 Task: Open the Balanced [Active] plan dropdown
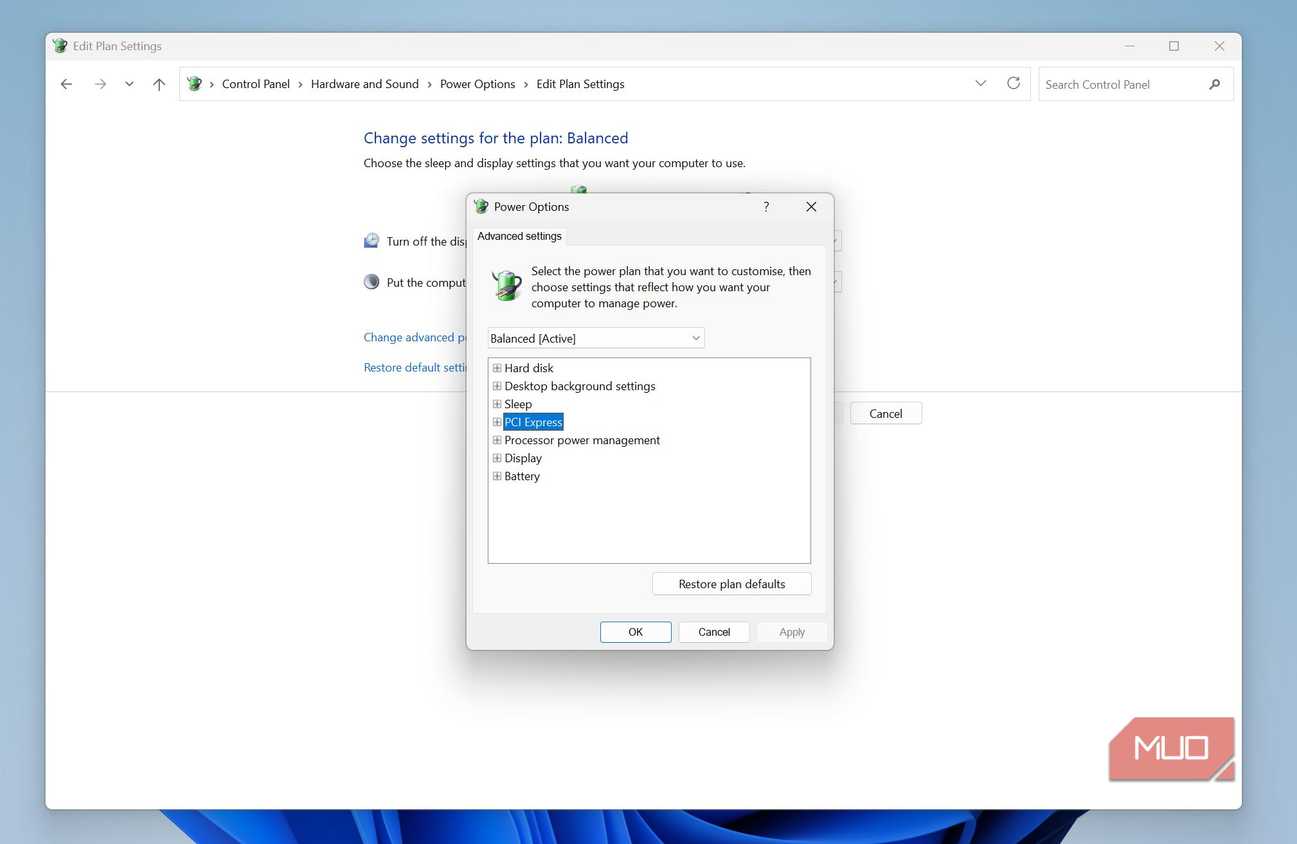(596, 338)
